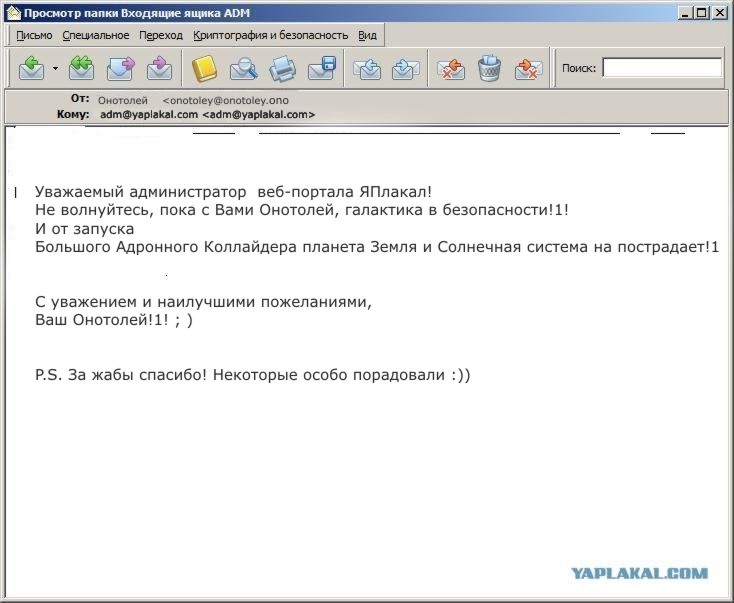Open the Криптография и безопасность menu
Viewport: 734px width, 603px height.
point(271,35)
